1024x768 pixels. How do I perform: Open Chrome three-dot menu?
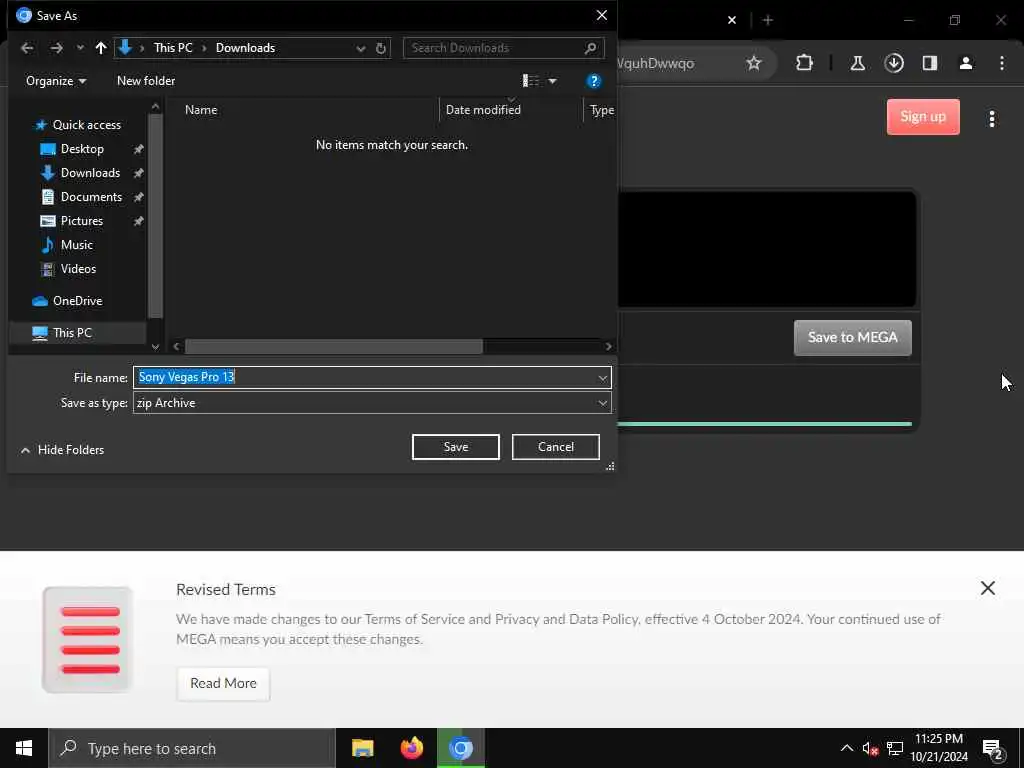click(1002, 63)
